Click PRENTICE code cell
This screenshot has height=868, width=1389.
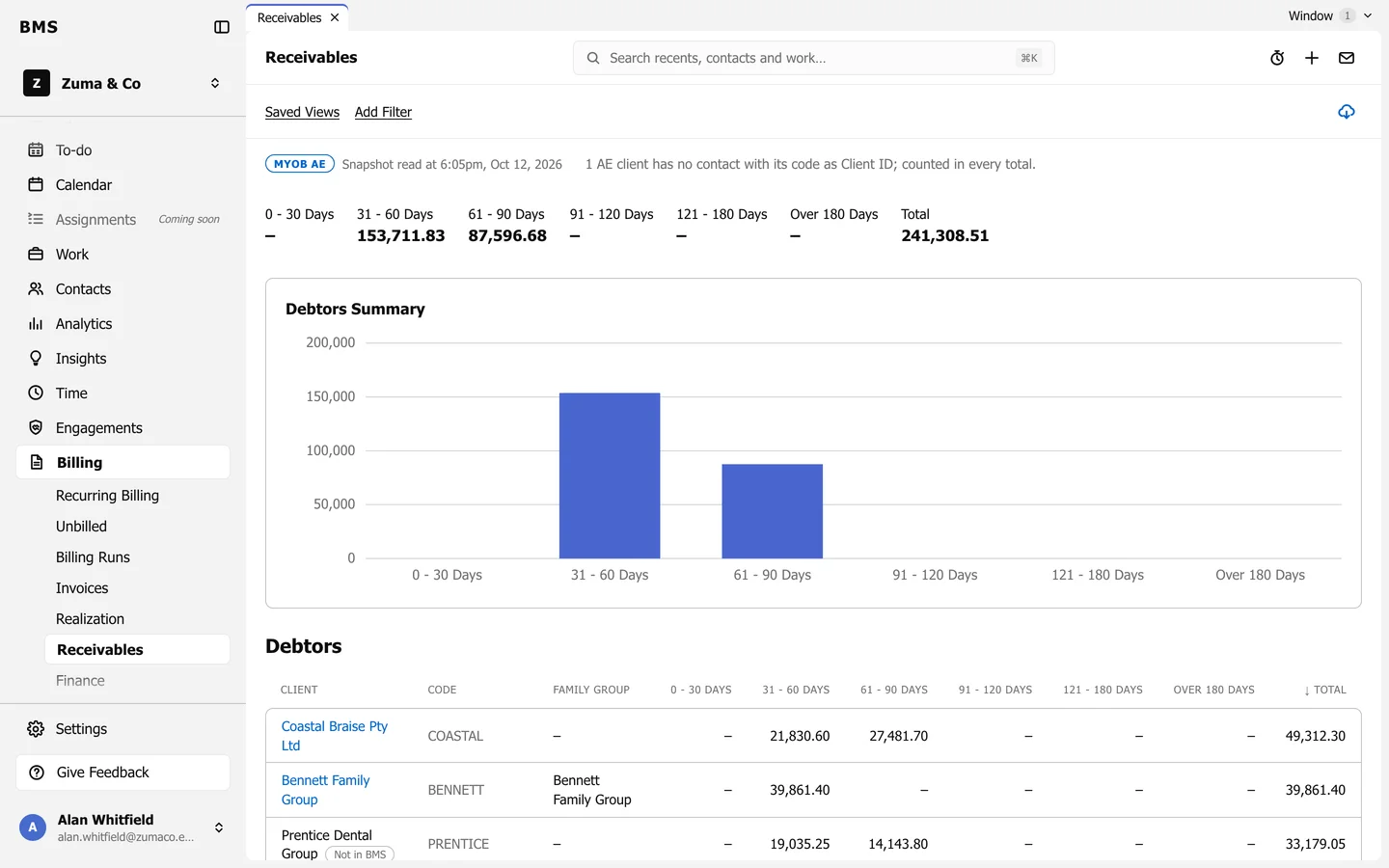point(458,844)
